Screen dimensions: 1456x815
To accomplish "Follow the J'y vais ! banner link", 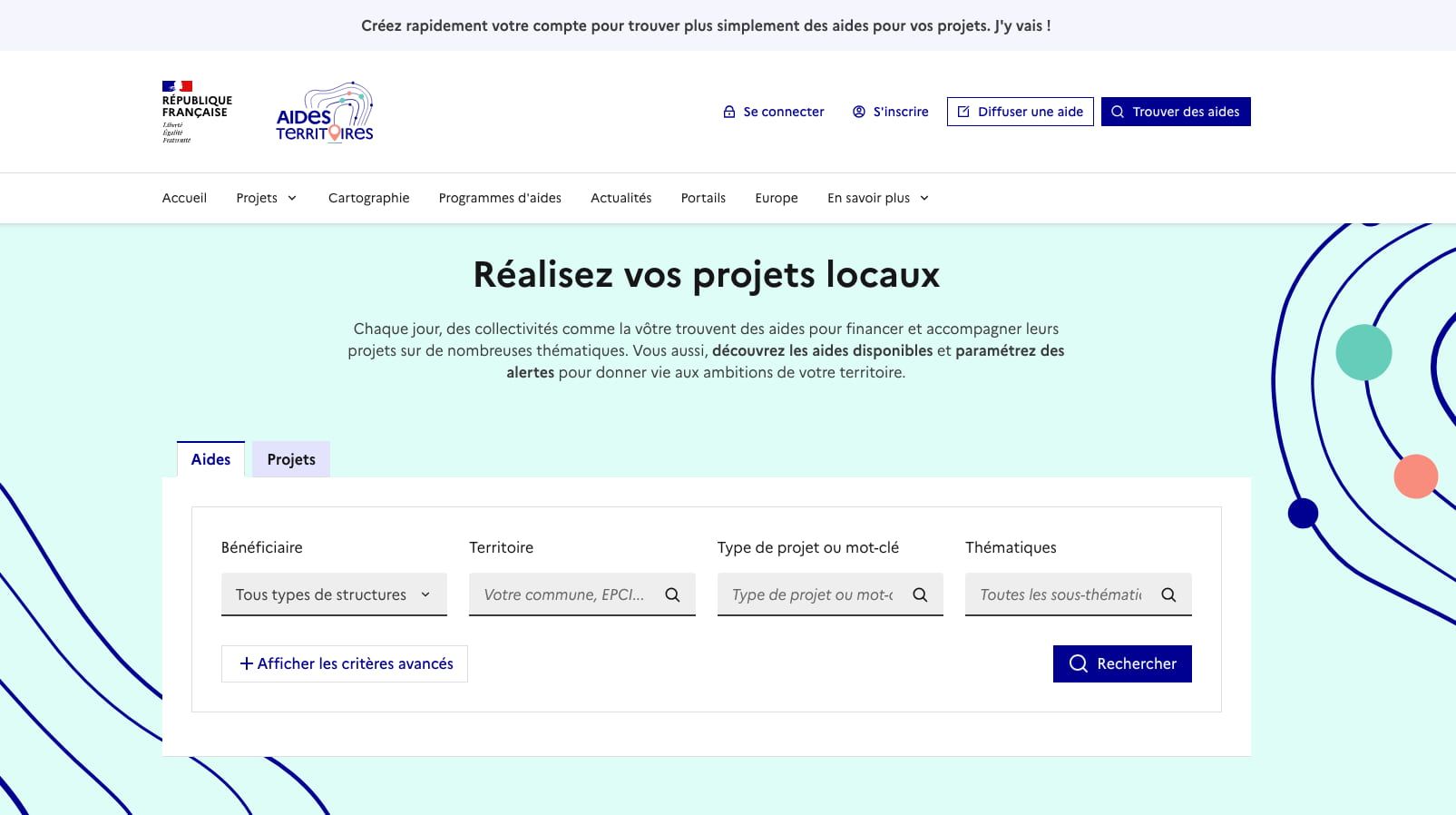I will pos(1022,25).
